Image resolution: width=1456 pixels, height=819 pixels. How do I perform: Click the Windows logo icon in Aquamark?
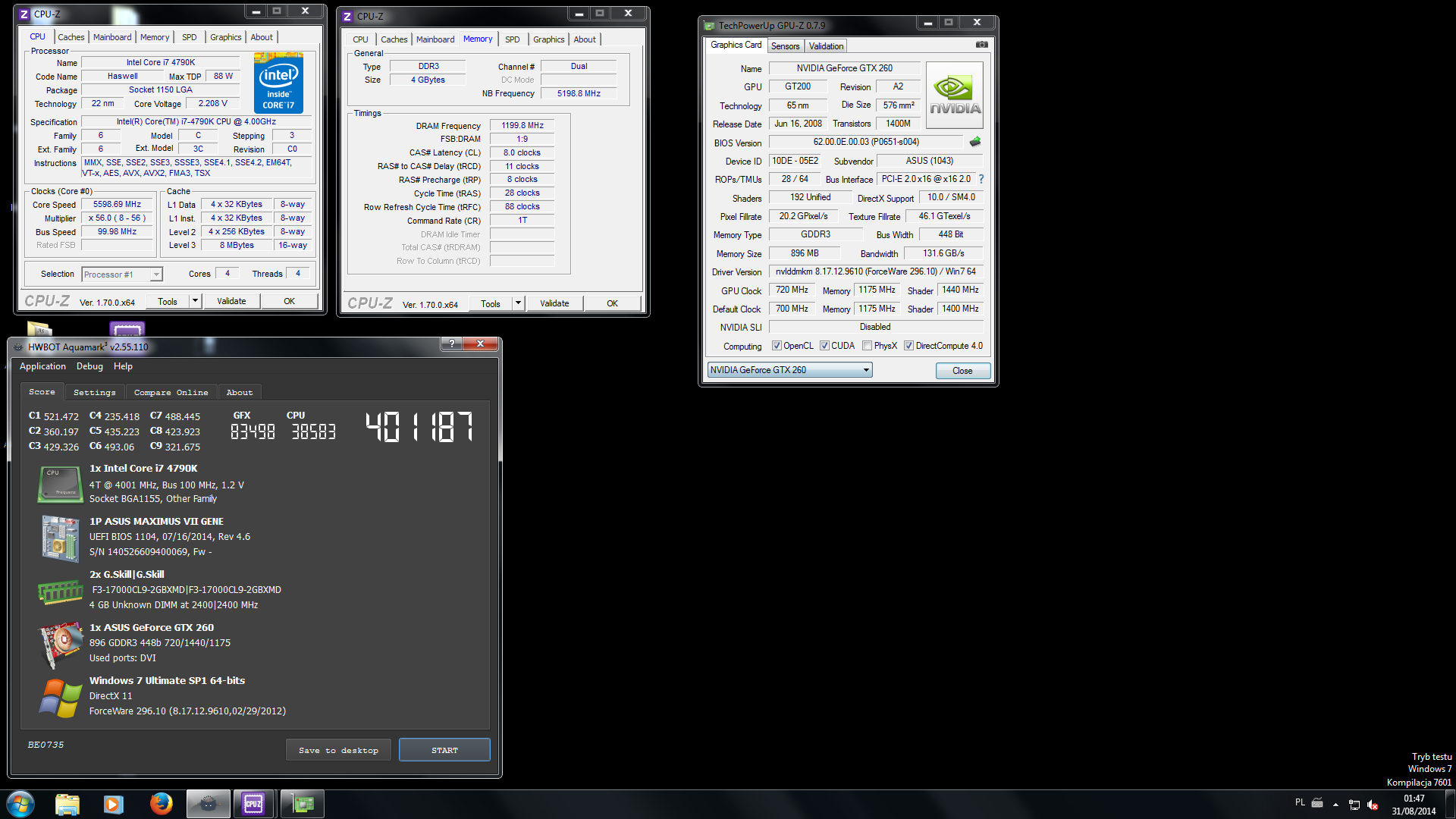pos(61,698)
